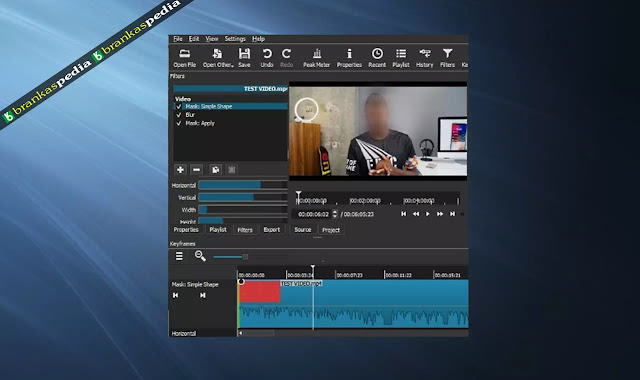Undo the last action via toolbar

tap(267, 58)
